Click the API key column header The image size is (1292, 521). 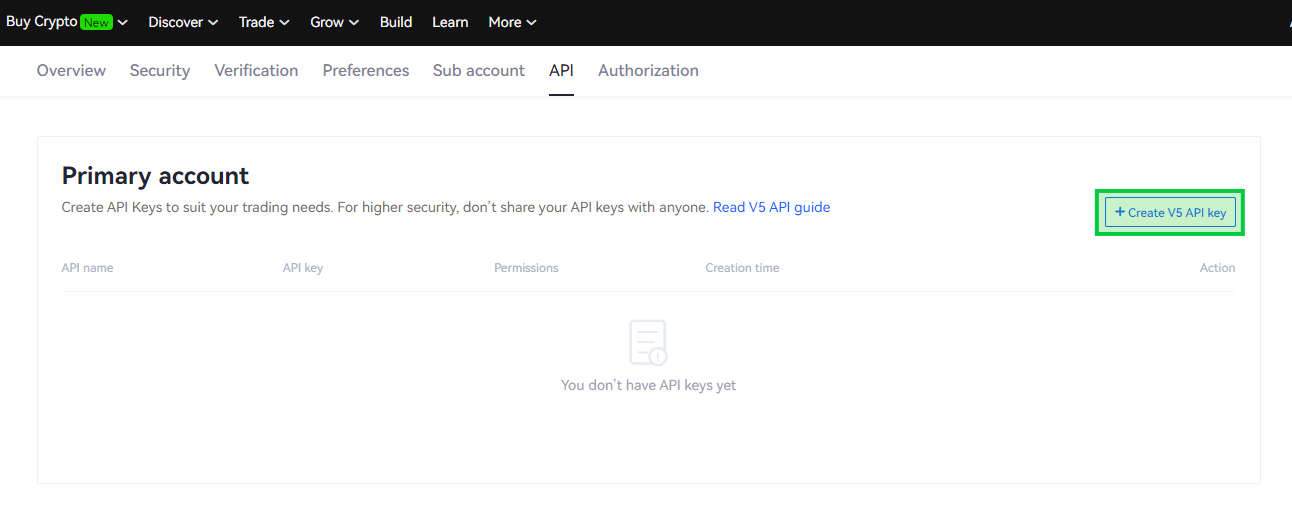pos(303,268)
